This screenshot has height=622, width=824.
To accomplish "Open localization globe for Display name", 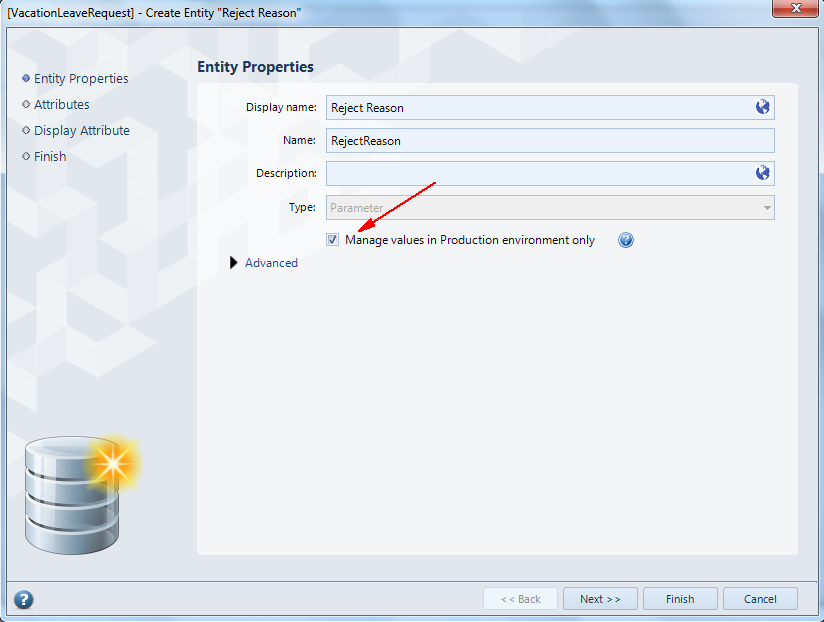I will pyautogui.click(x=763, y=107).
